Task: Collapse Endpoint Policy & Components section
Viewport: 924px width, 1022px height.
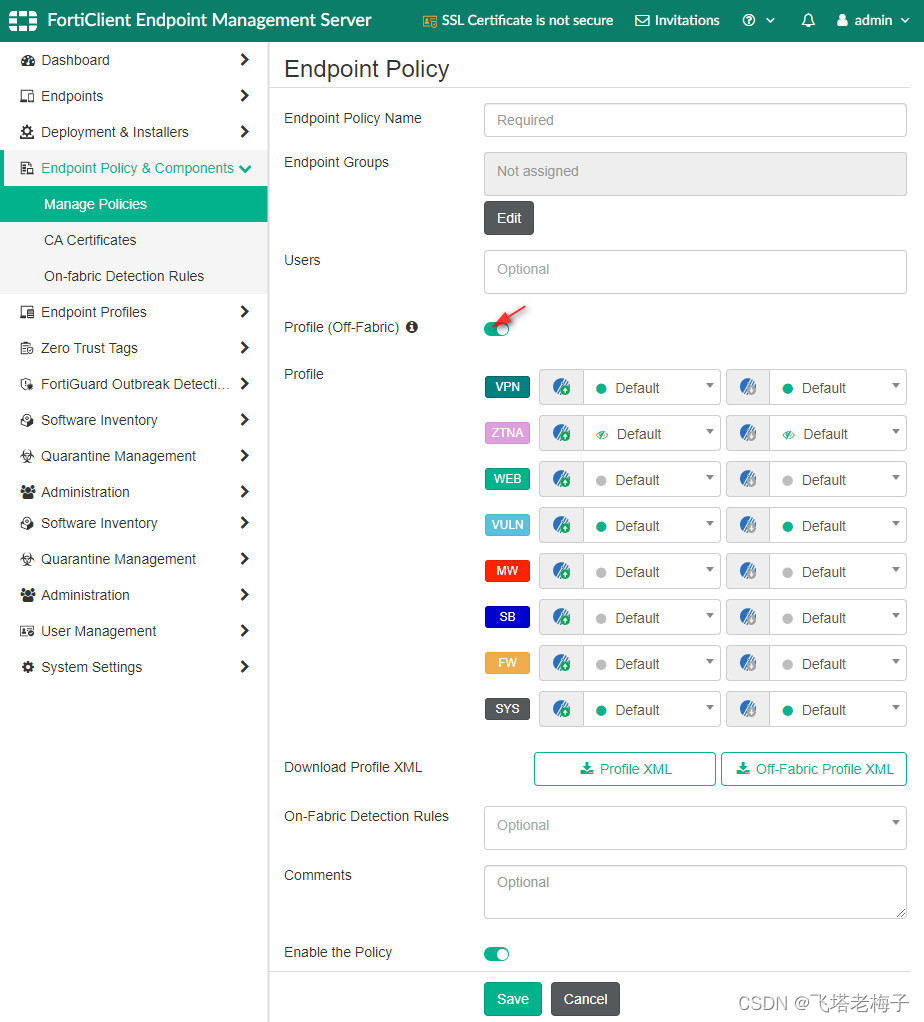Action: 134,168
